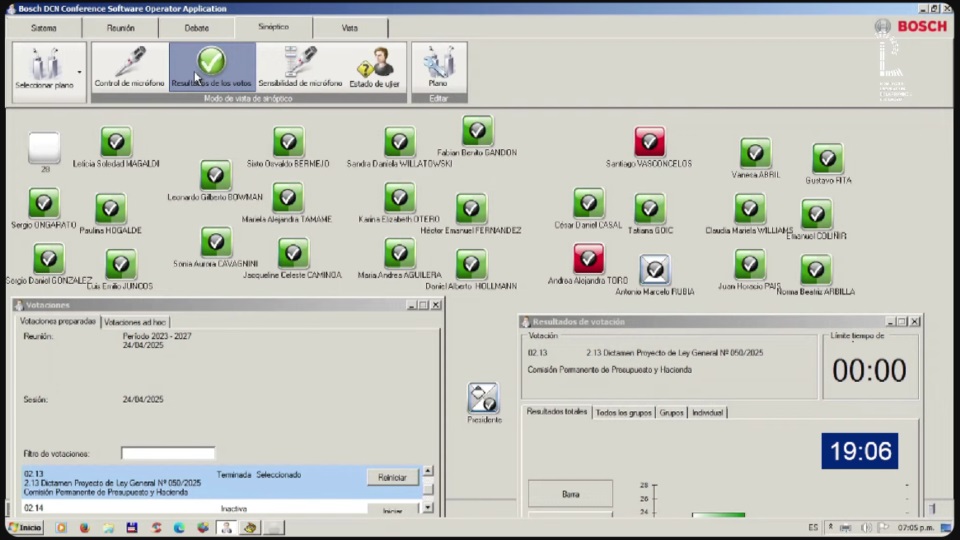Screen dimensions: 960x540
Task: Select Juan Horacio PAIS seat icon
Action: click(749, 264)
